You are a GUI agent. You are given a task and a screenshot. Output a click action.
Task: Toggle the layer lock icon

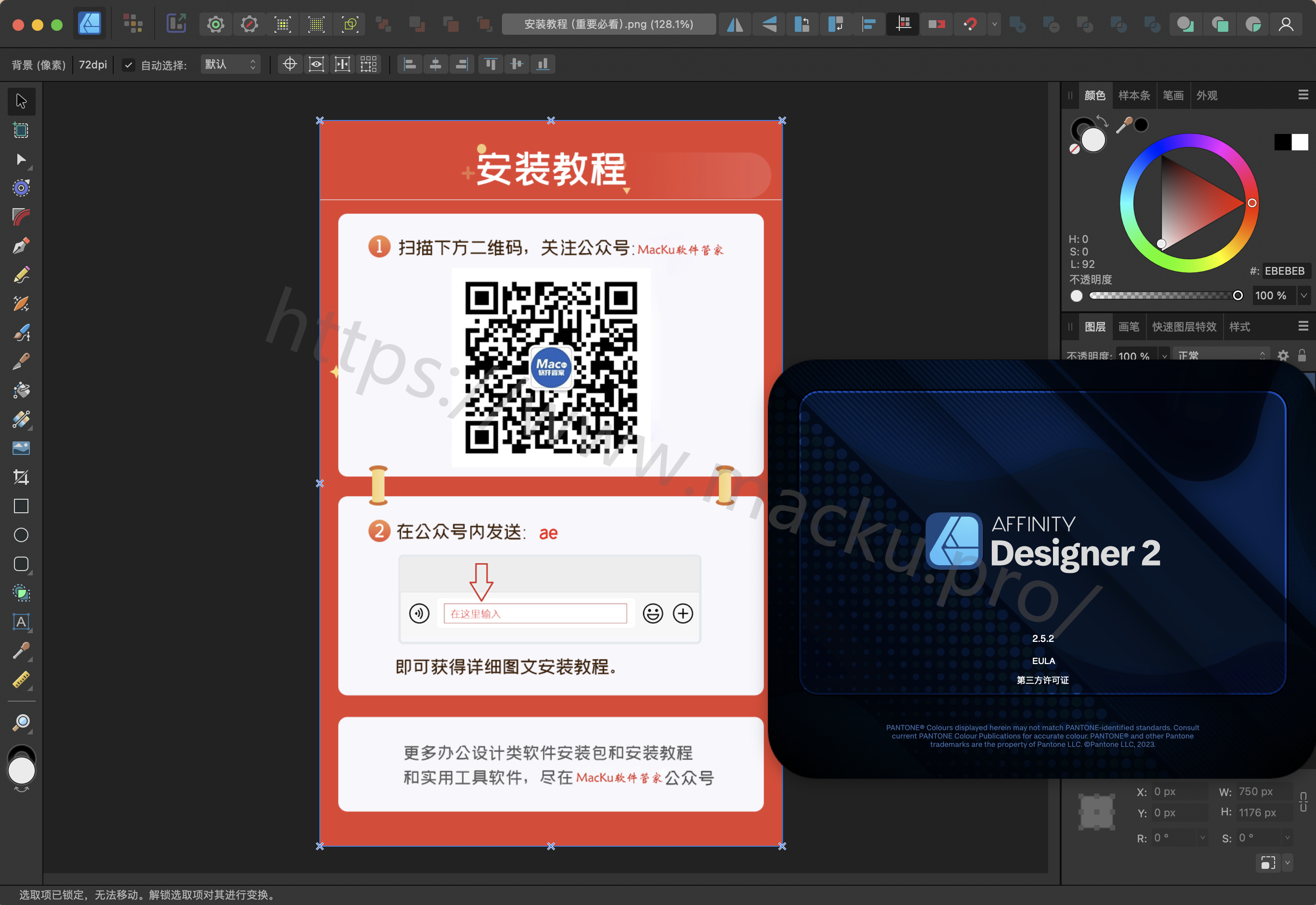point(1302,356)
